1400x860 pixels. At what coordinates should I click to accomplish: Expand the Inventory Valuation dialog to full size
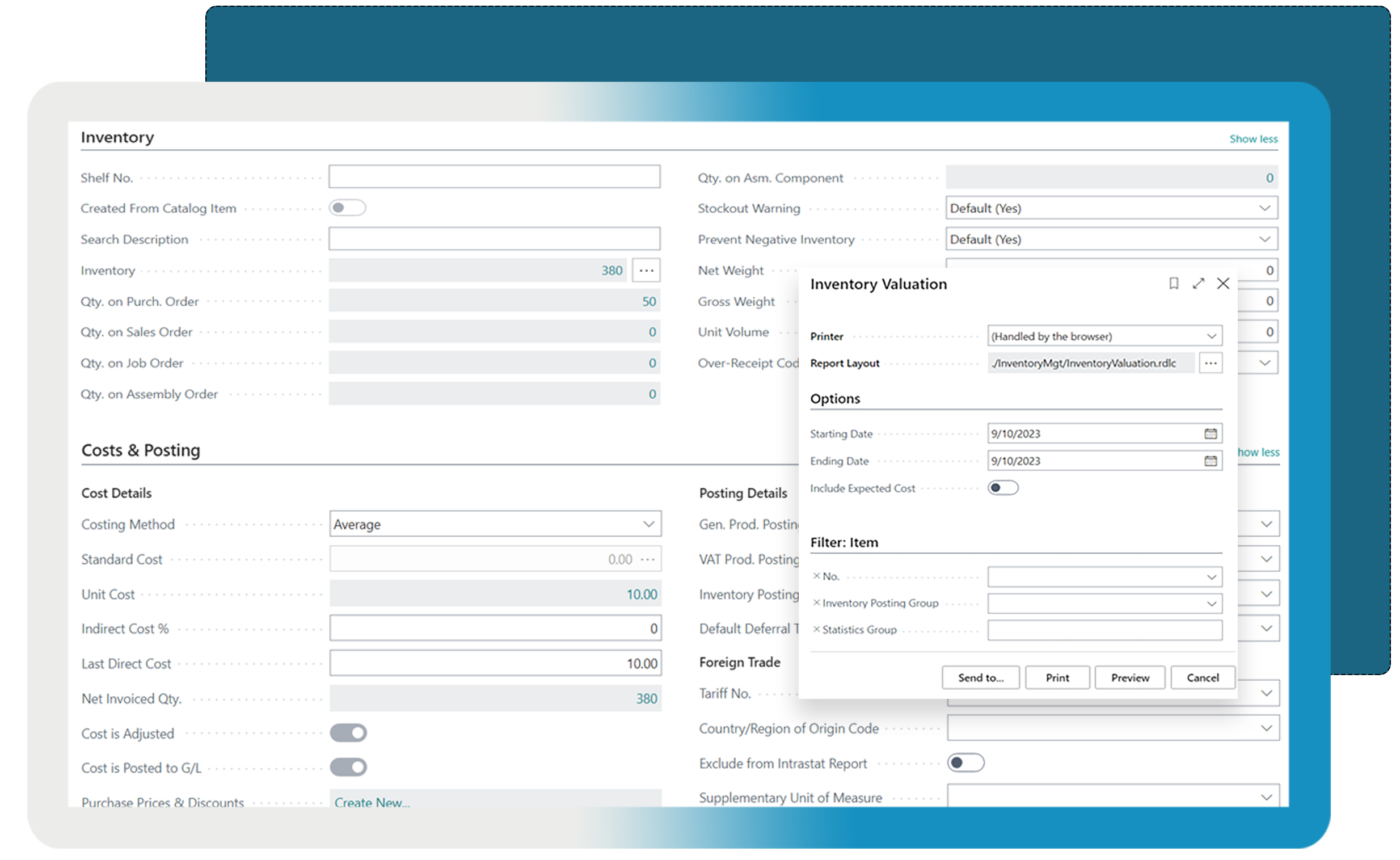(x=1198, y=283)
